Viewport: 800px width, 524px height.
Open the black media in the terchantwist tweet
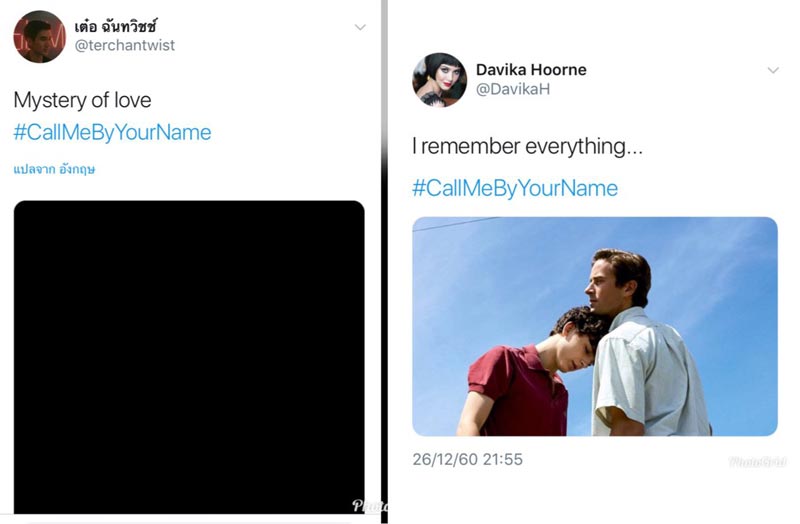[188, 350]
